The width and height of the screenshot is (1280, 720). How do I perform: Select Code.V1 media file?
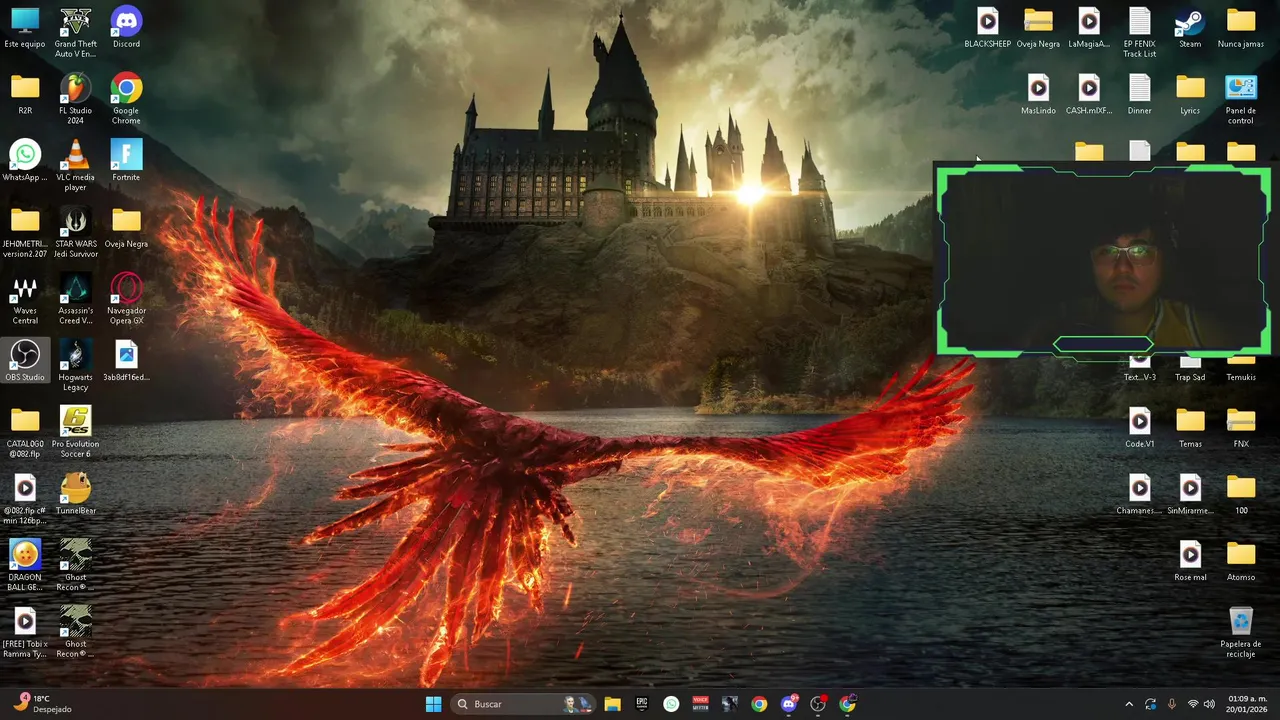point(1140,428)
